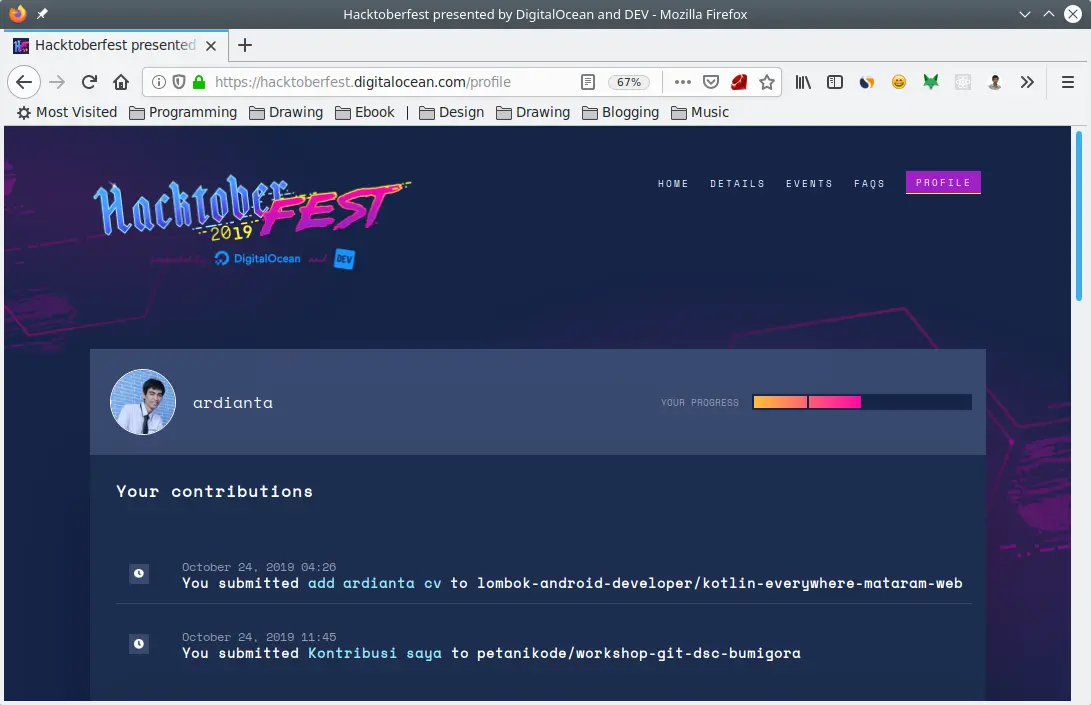Bookmark this page with the star icon
Viewport: 1091px width, 705px height.
click(x=767, y=82)
